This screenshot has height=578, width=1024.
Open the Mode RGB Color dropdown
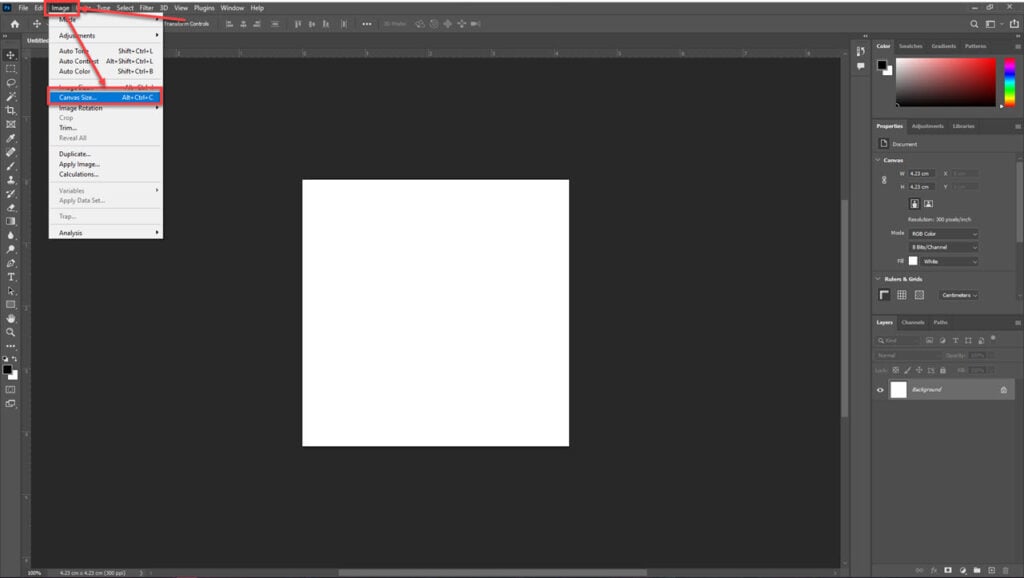point(944,233)
